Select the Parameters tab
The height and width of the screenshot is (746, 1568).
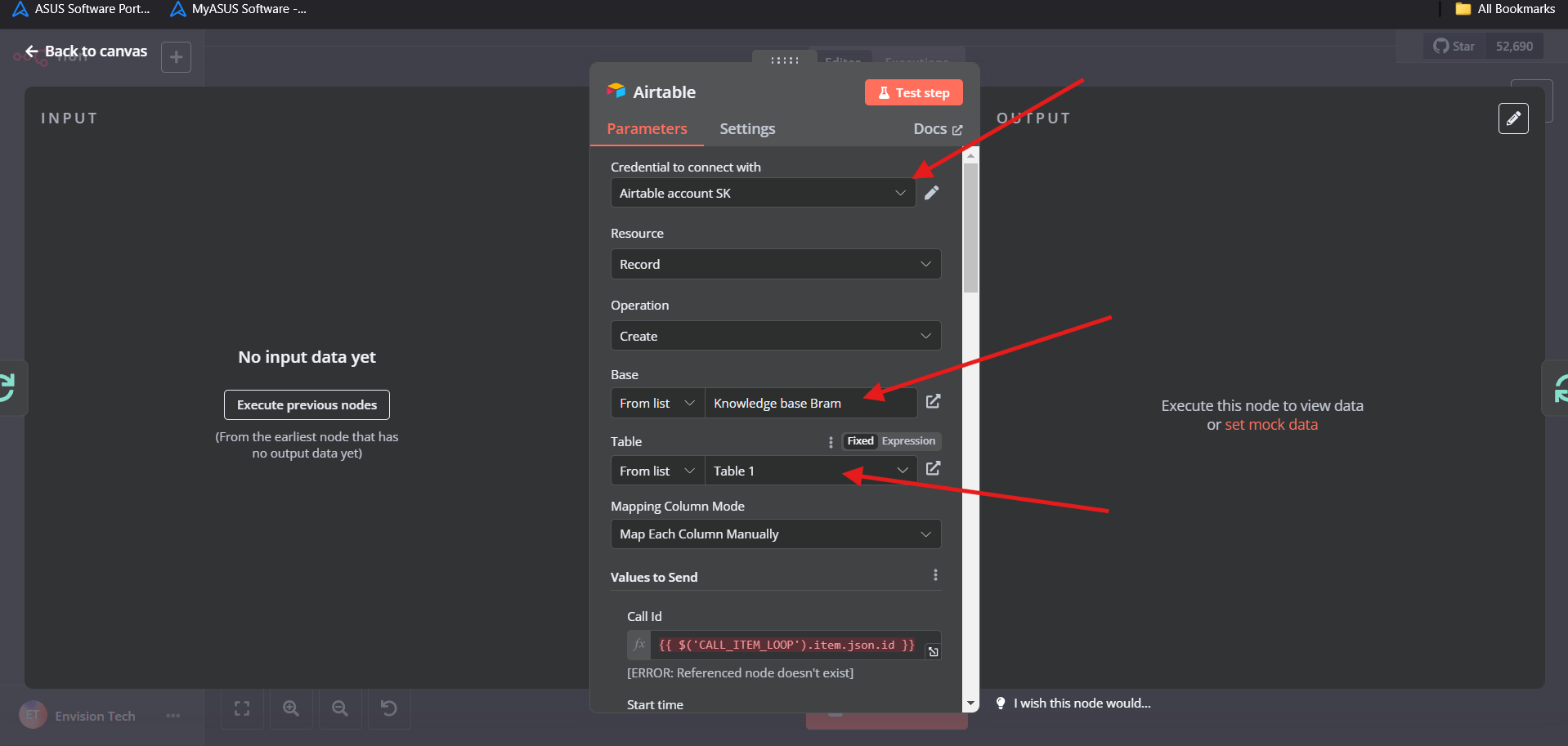tap(647, 129)
